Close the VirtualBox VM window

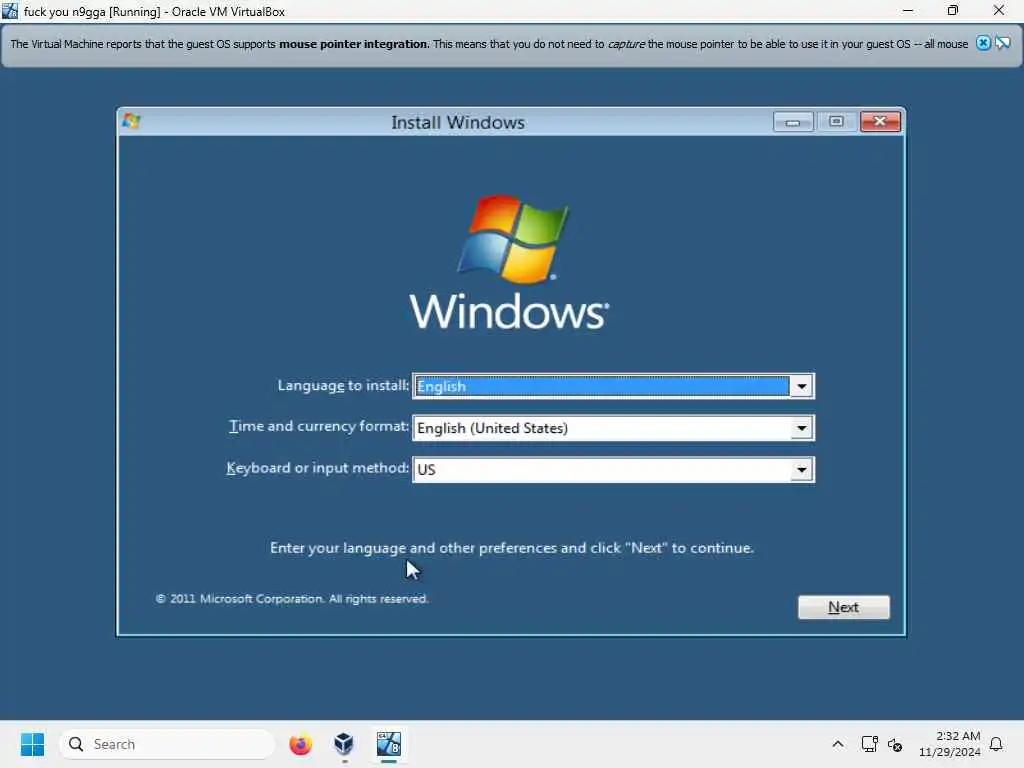[999, 10]
